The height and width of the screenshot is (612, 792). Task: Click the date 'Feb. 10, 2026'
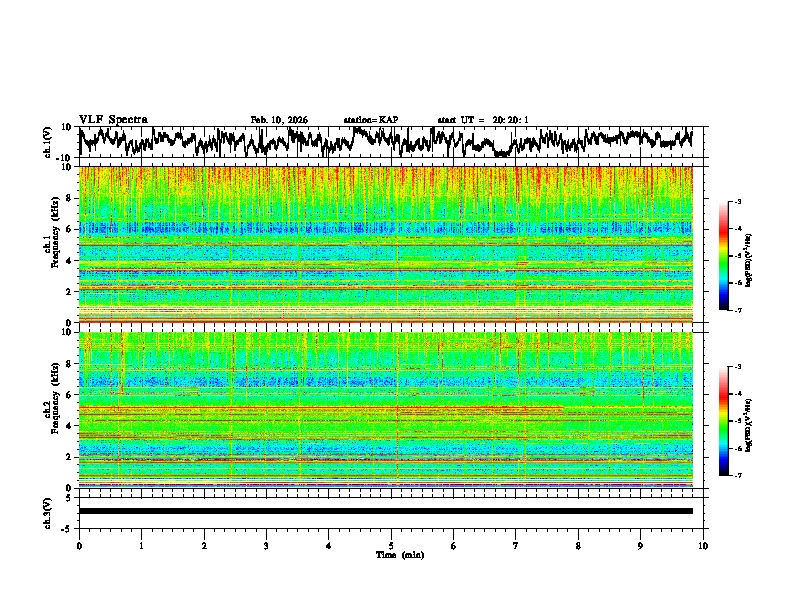pos(279,120)
